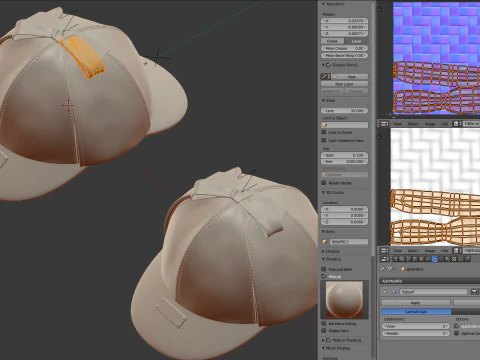Open the Material properties tab
Screen dimensions: 480x360
448,259
